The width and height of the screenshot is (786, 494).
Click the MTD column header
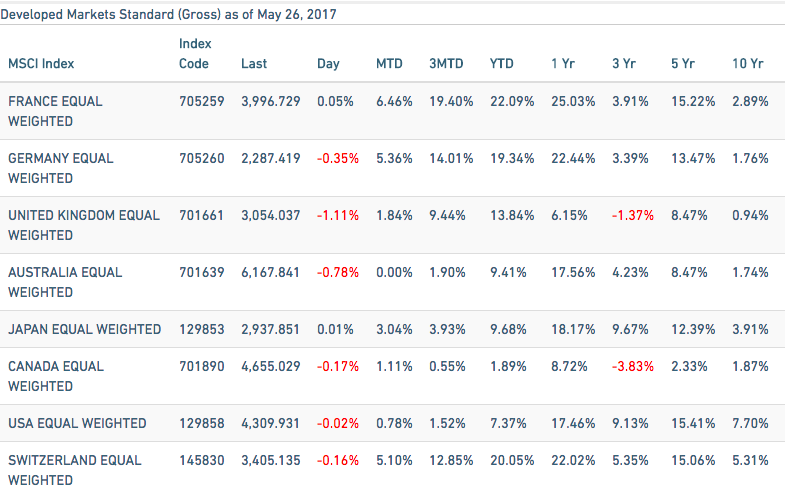tap(389, 64)
